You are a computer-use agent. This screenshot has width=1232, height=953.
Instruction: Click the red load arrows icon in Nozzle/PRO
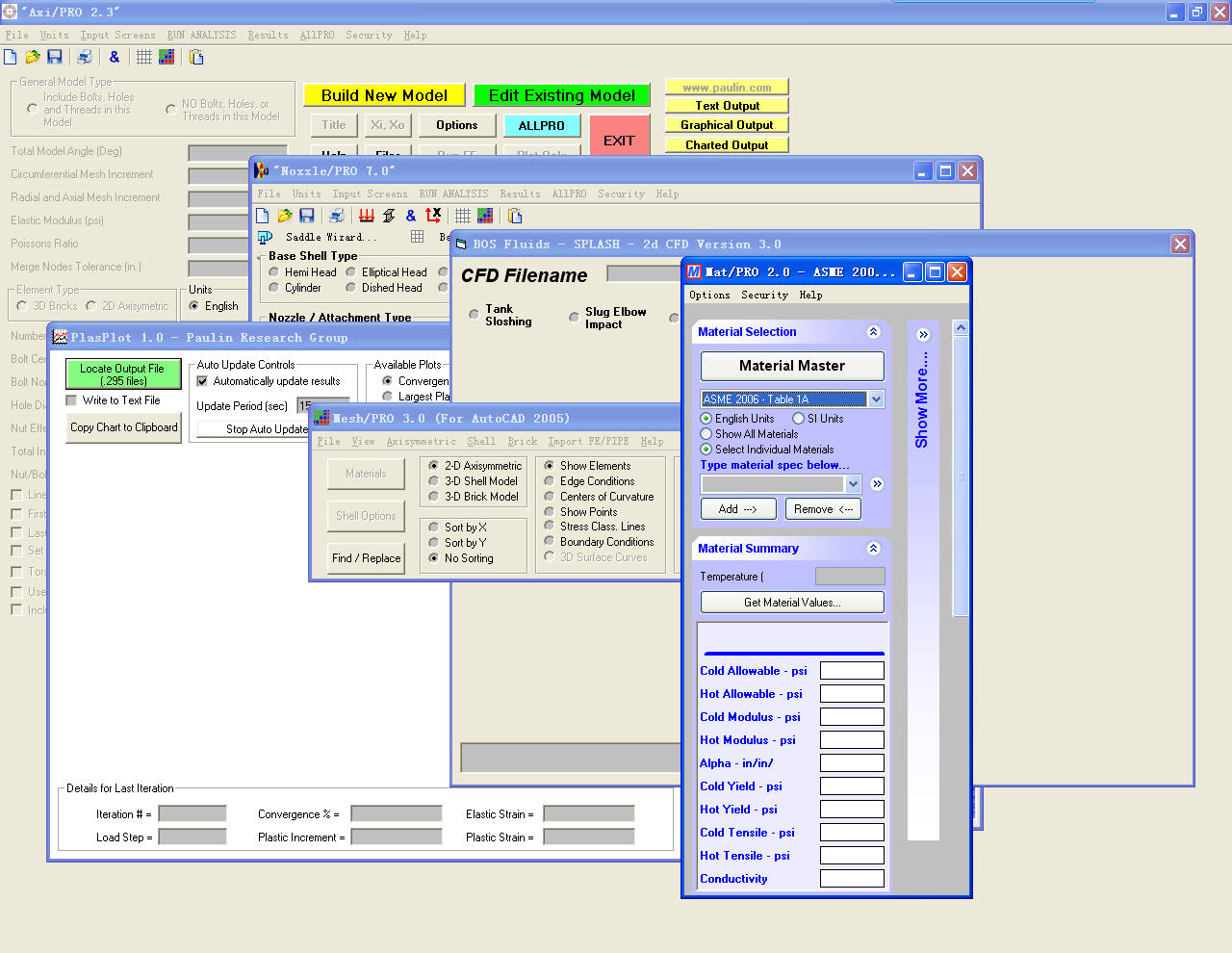pos(367,216)
